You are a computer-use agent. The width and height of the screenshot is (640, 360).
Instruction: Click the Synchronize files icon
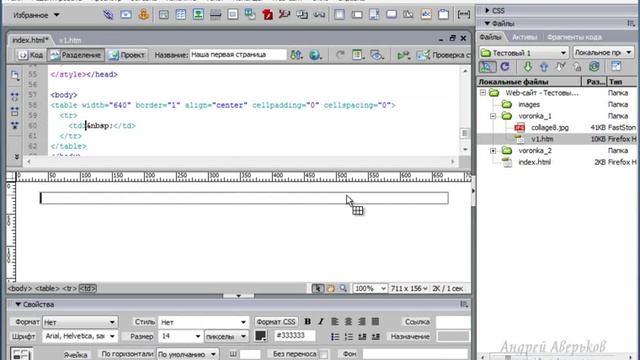point(594,67)
